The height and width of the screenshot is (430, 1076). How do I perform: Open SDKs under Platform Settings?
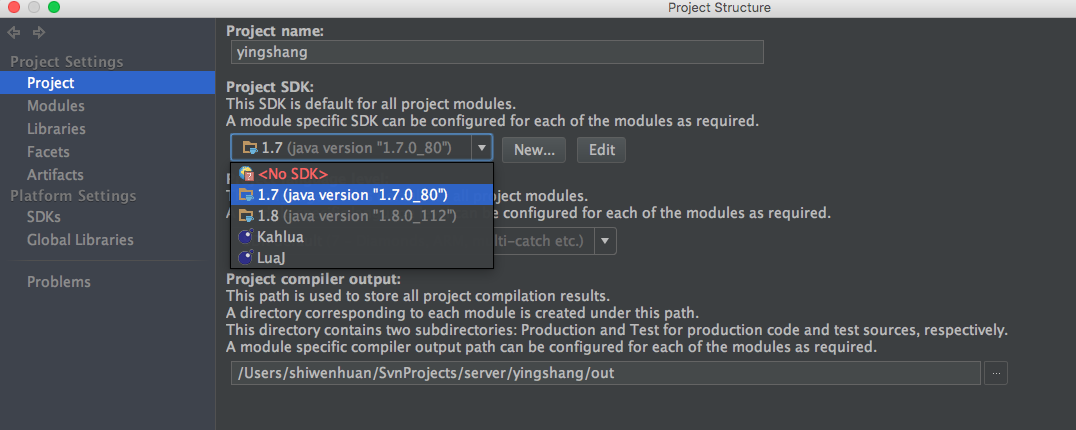point(44,216)
